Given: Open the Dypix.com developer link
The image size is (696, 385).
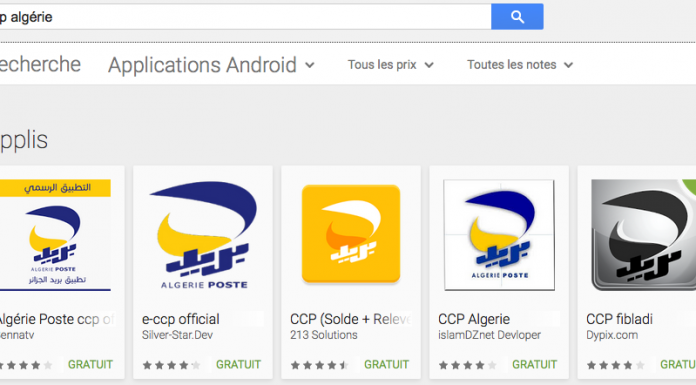Looking at the screenshot, I should coord(612,335).
